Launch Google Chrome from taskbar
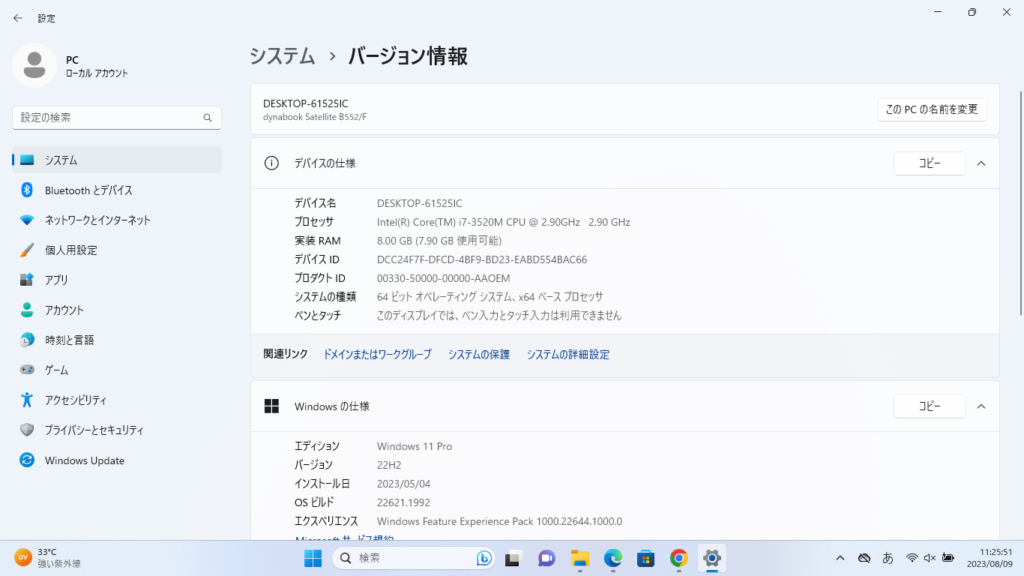Screen dimensions: 1024x576 tap(679, 558)
